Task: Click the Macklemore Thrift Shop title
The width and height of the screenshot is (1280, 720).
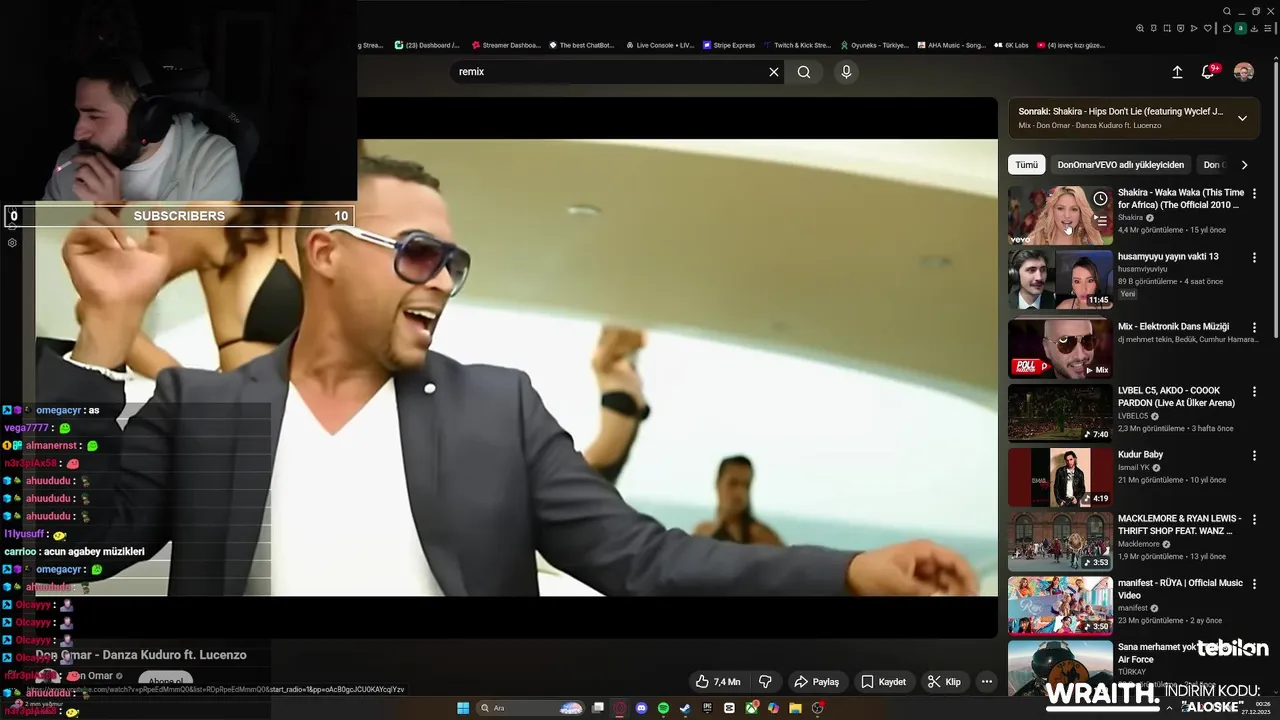Action: pyautogui.click(x=1179, y=524)
